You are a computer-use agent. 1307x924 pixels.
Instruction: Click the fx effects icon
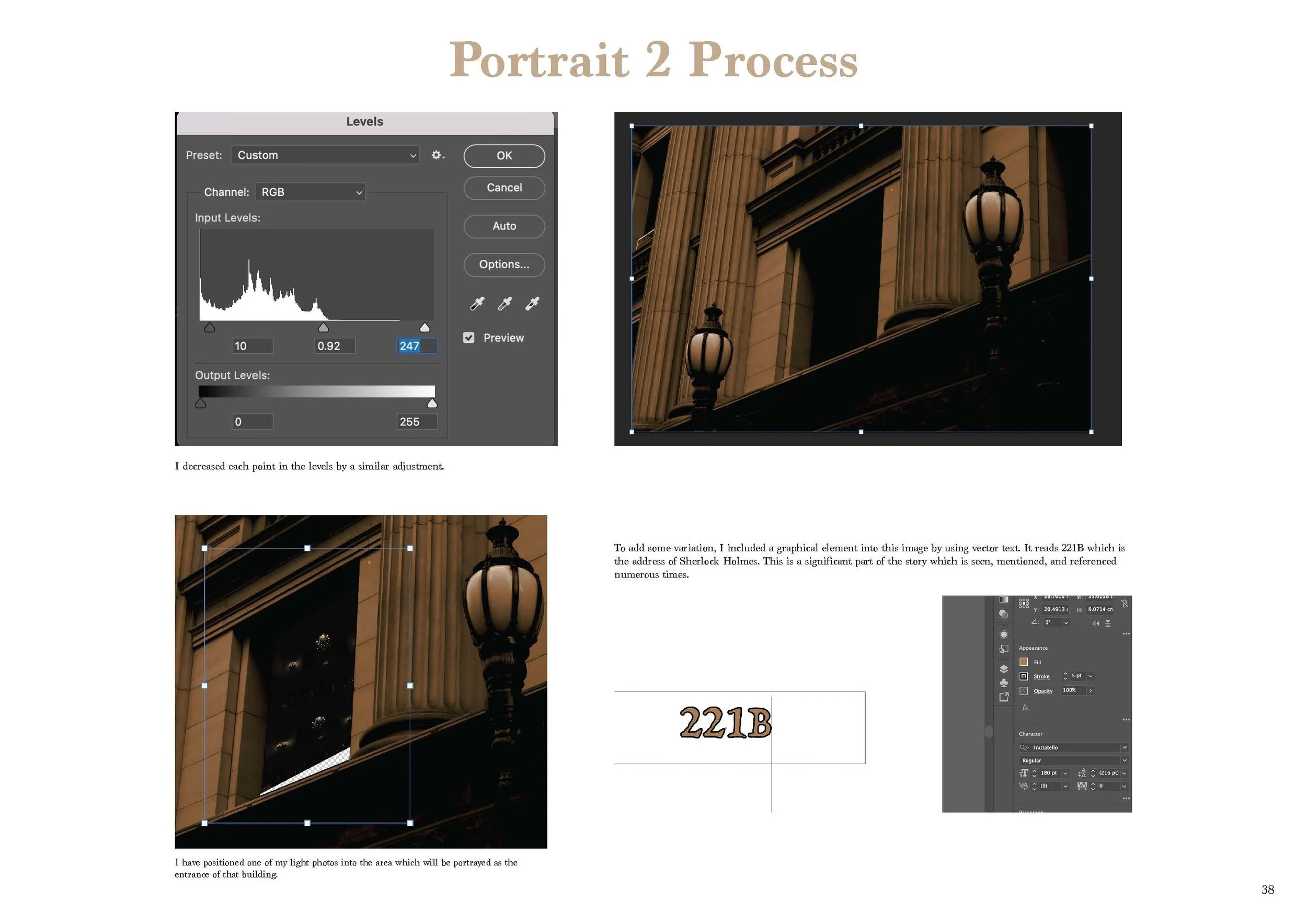1025,708
